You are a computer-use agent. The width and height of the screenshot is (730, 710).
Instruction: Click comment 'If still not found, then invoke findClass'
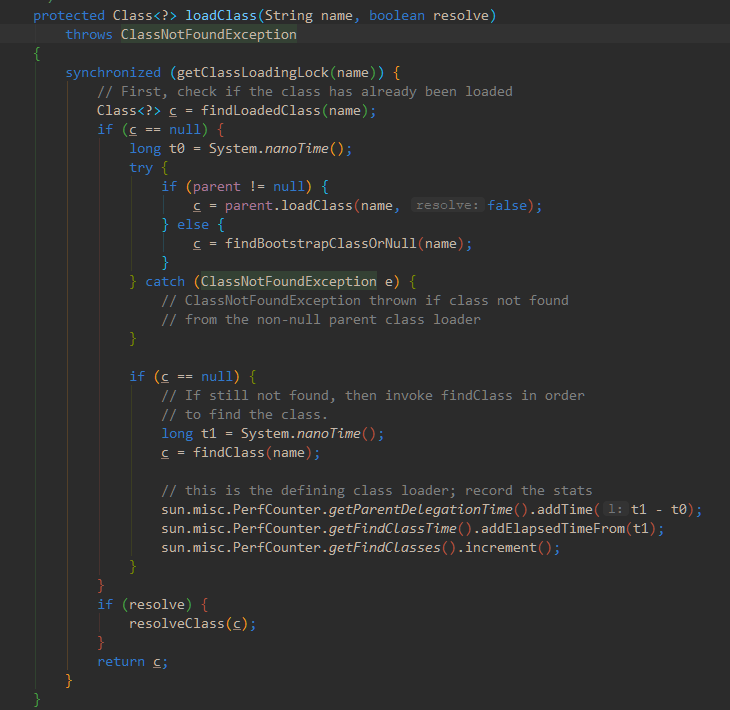(x=372, y=395)
